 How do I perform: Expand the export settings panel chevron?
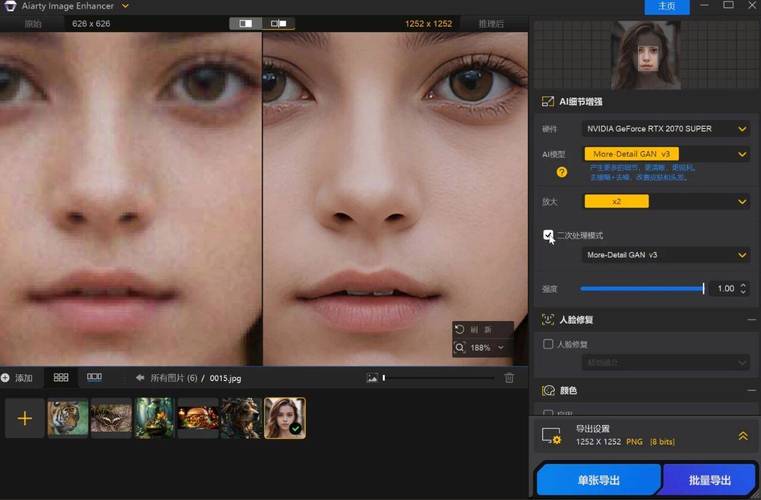[743, 436]
